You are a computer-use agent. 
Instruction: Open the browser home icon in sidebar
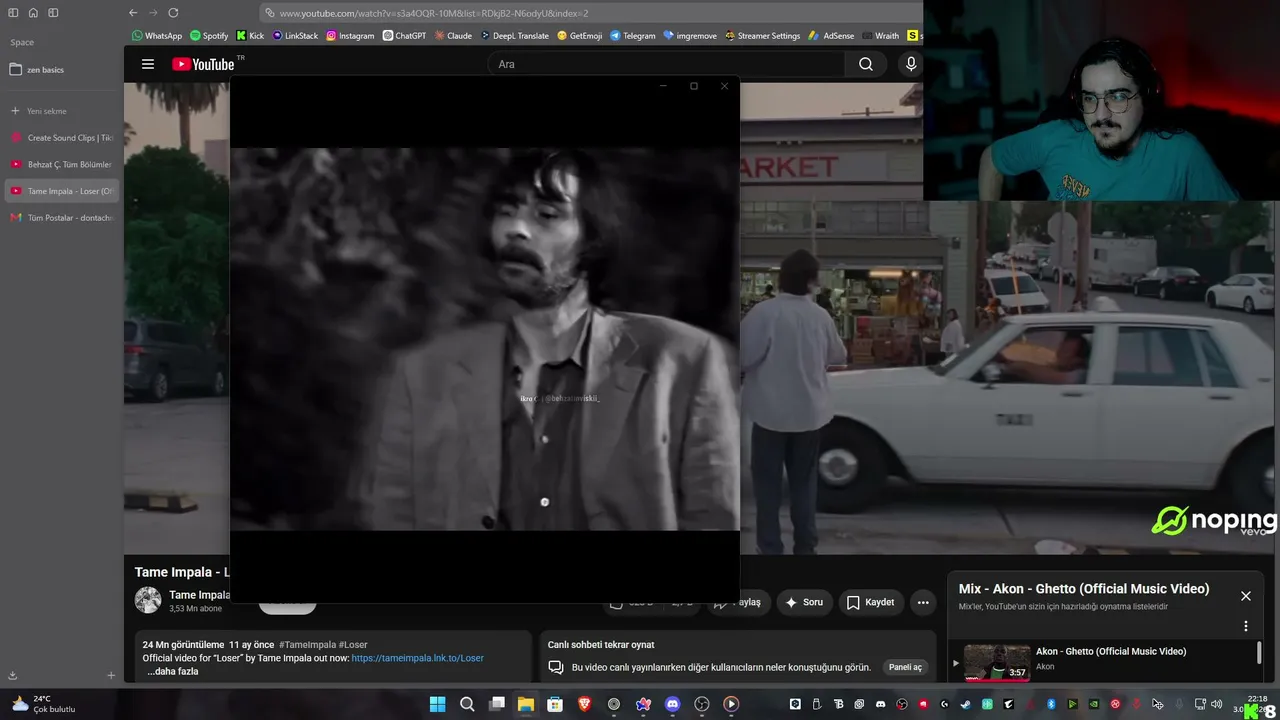click(x=33, y=13)
